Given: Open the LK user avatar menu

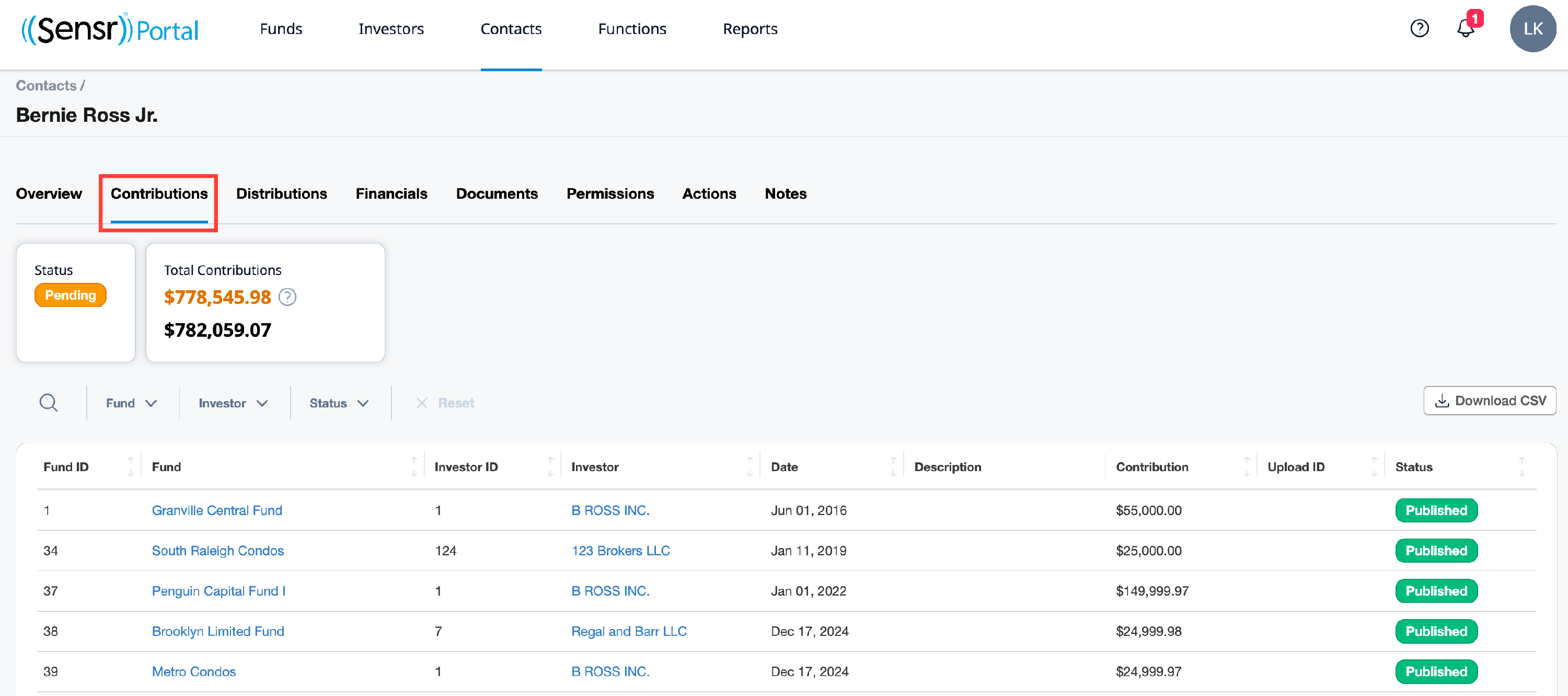Looking at the screenshot, I should tap(1532, 29).
